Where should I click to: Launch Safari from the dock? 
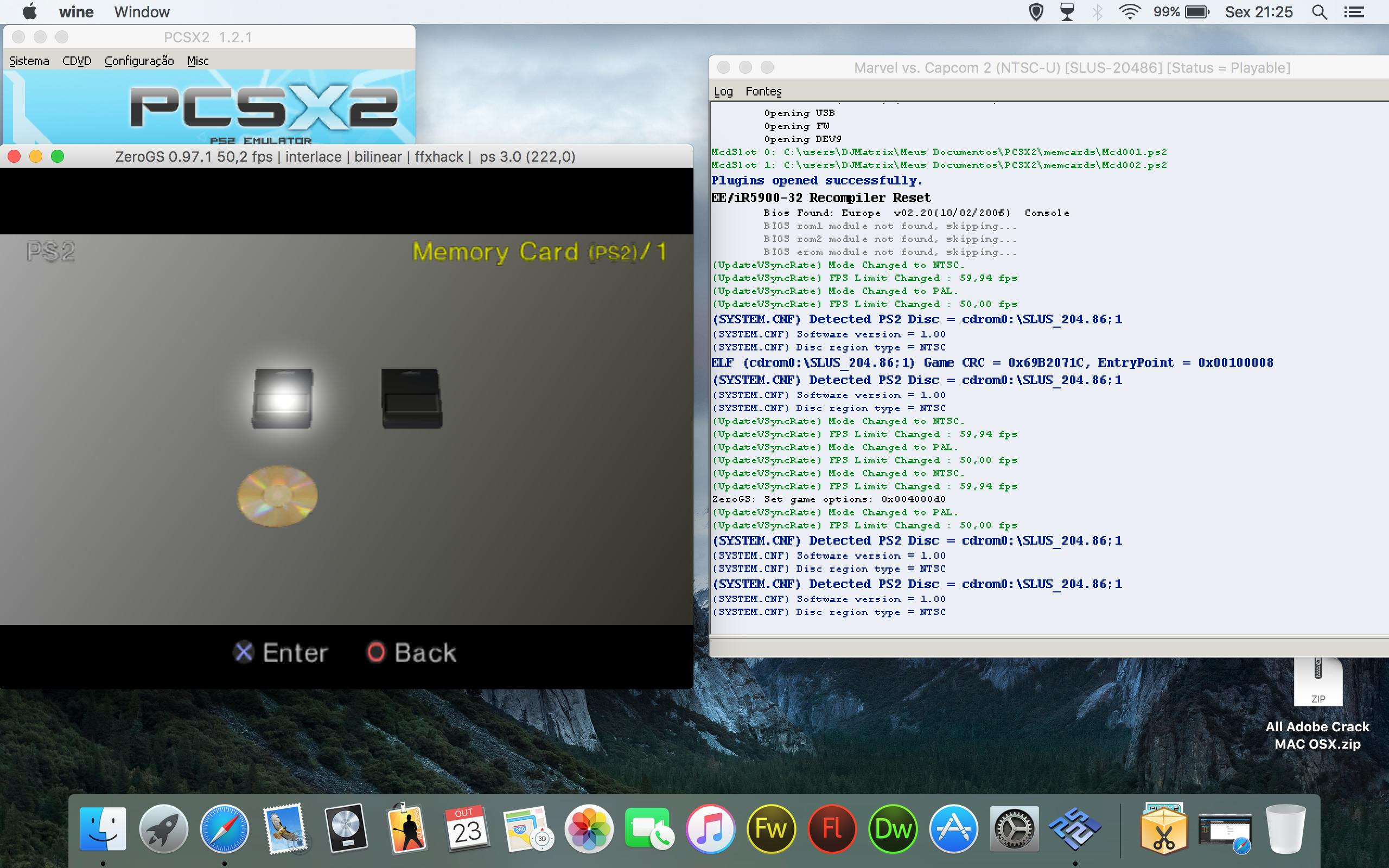(225, 829)
